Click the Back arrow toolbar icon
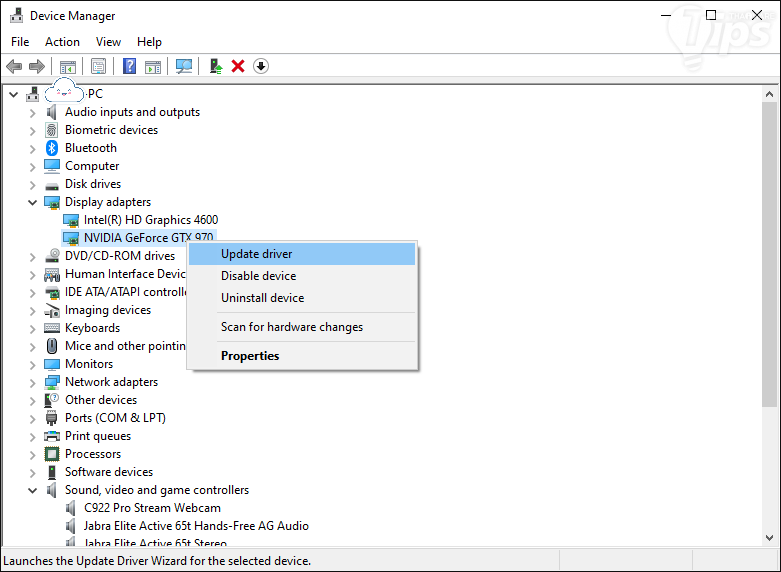781x572 pixels. pos(14,66)
